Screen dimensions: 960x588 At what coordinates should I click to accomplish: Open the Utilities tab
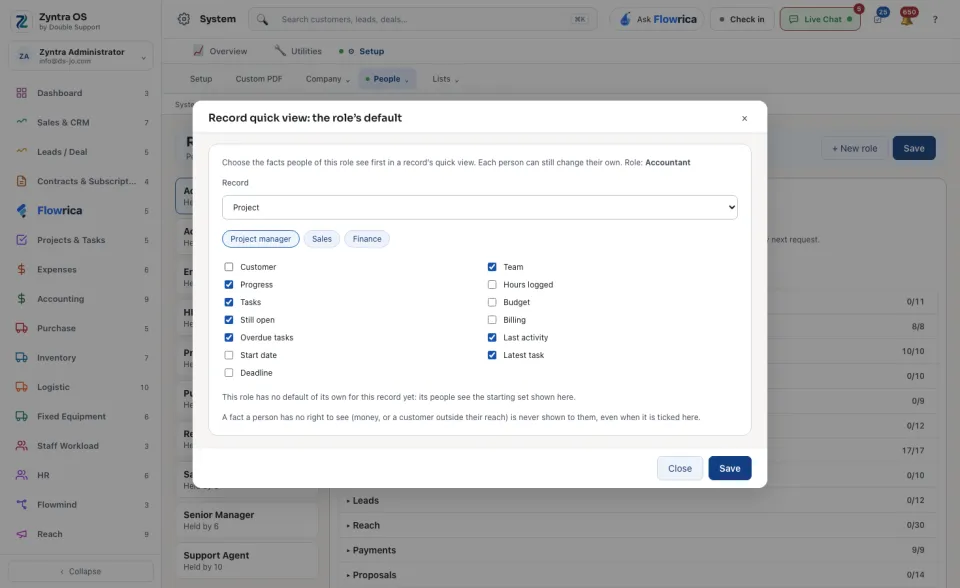[x=298, y=51]
